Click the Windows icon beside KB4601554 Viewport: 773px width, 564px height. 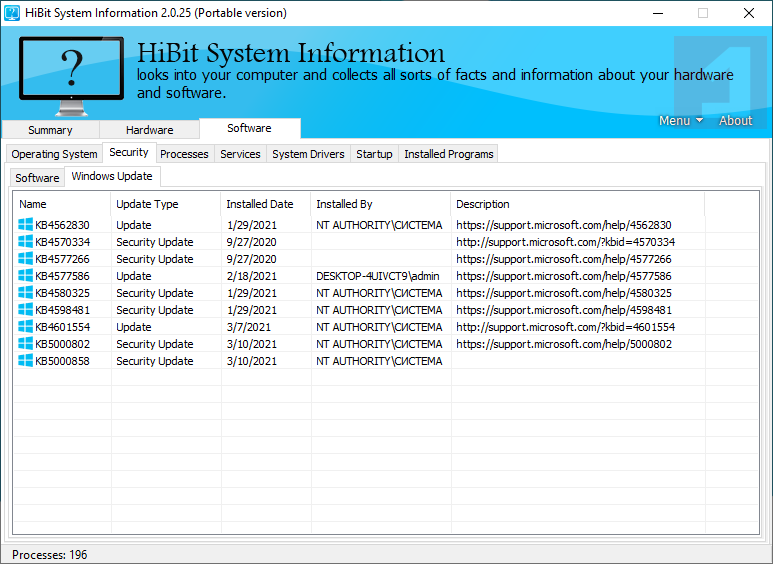[x=26, y=326]
